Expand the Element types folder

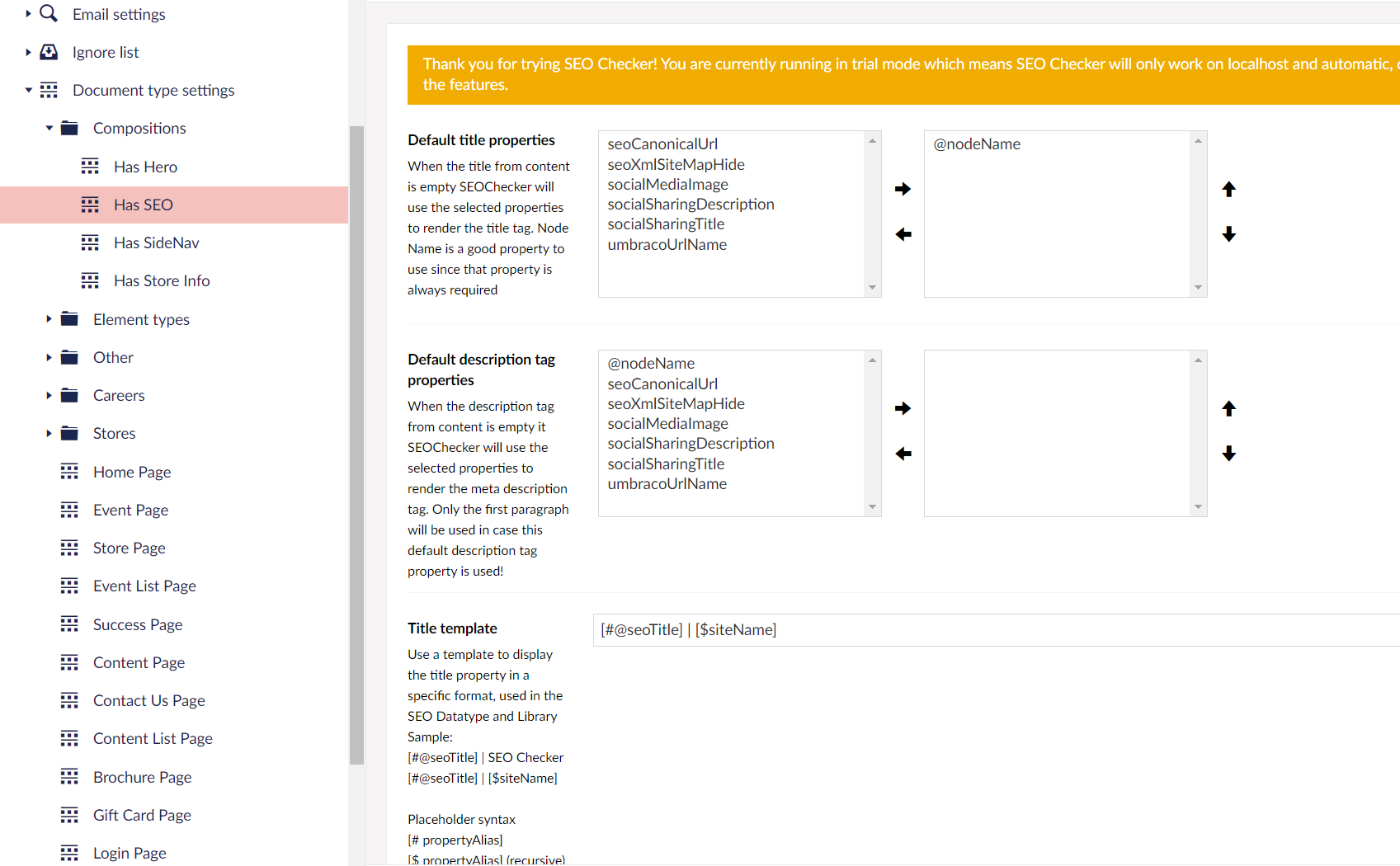[x=49, y=319]
